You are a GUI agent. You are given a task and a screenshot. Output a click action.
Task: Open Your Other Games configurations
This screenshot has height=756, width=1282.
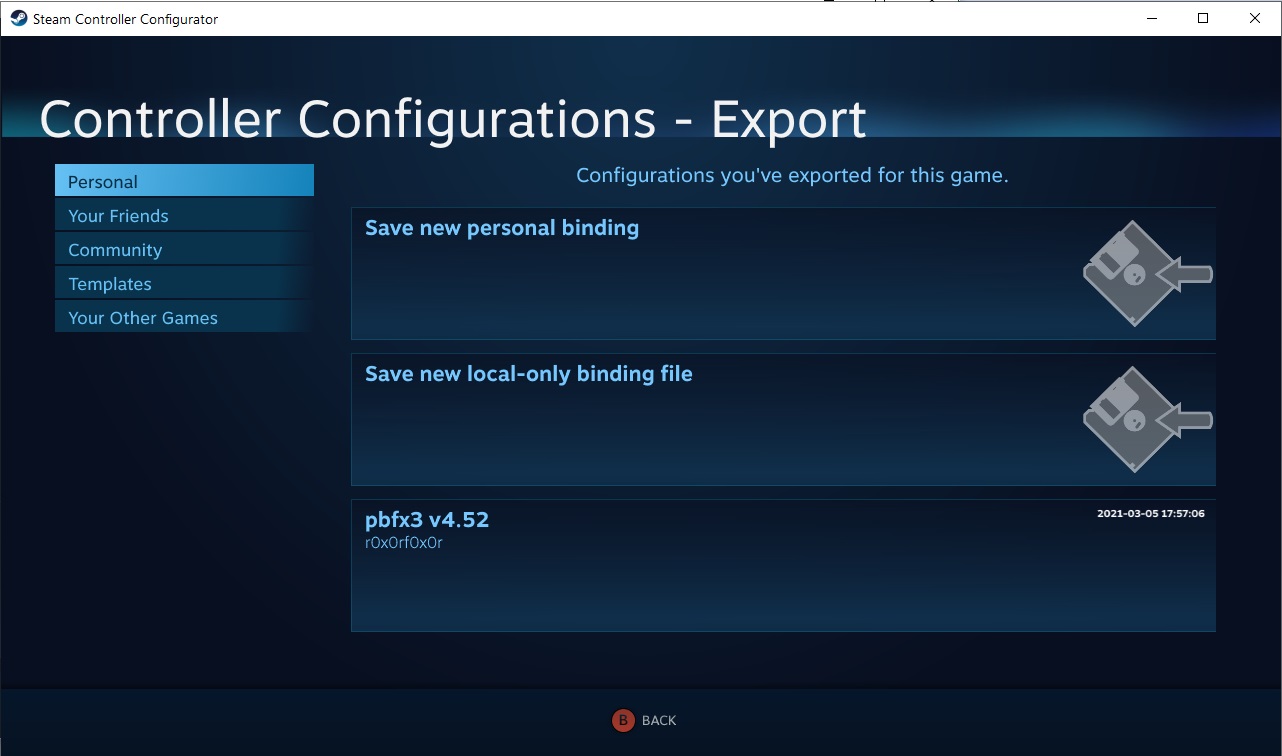pyautogui.click(x=184, y=317)
